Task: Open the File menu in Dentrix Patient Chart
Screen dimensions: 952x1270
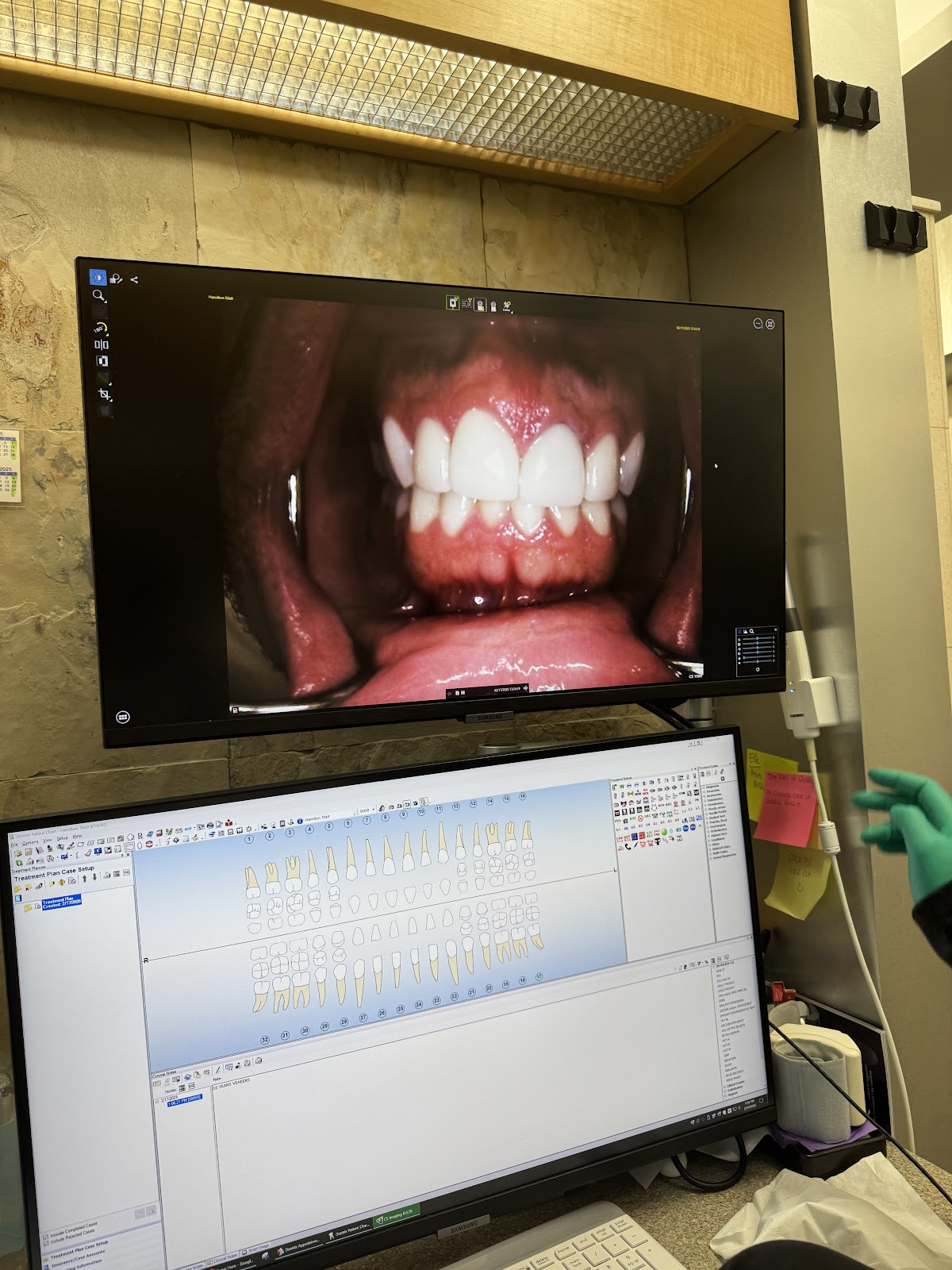Action: tap(14, 845)
